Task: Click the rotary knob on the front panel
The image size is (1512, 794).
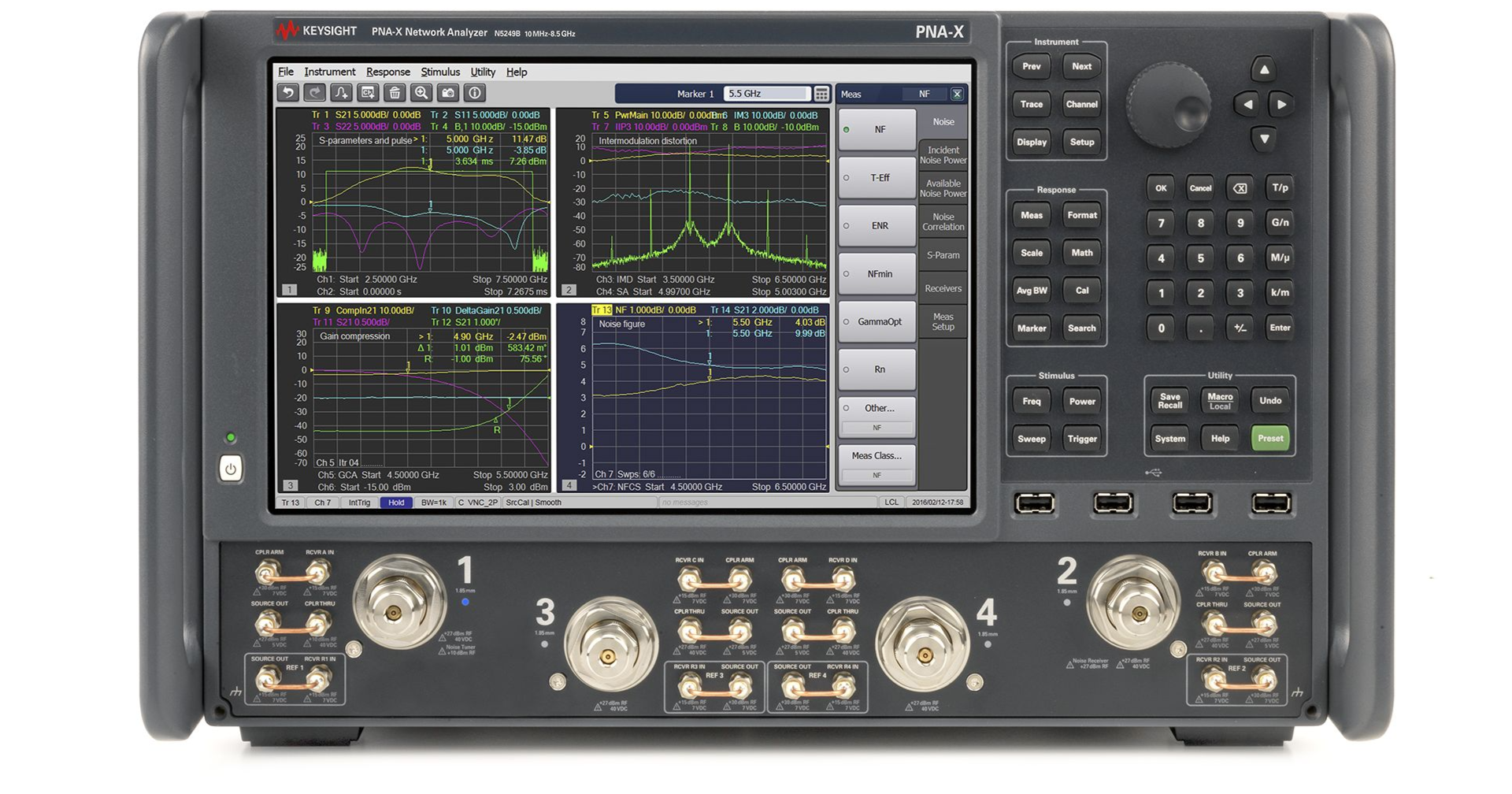Action: (1169, 106)
